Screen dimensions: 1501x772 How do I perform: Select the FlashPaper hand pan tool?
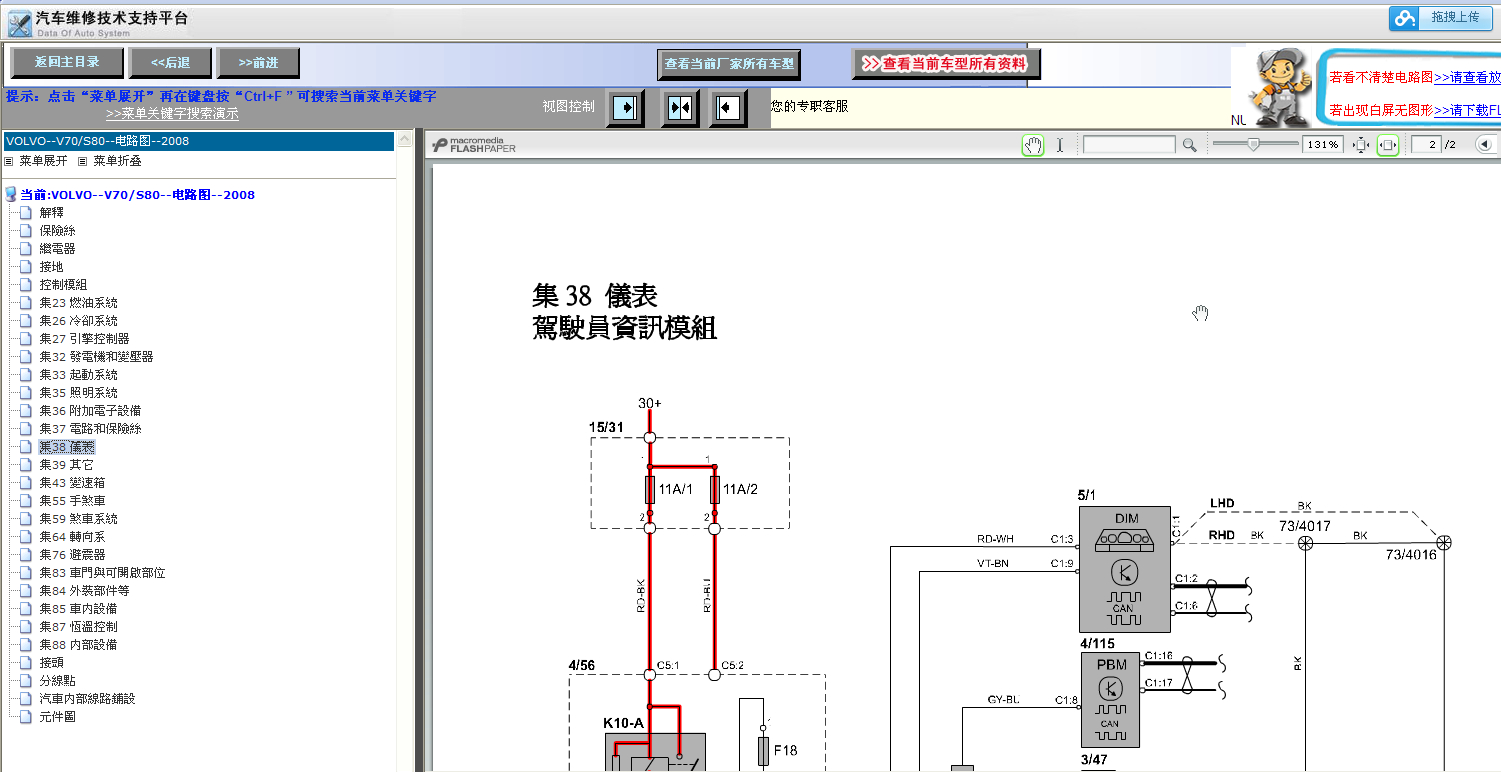pos(1033,145)
